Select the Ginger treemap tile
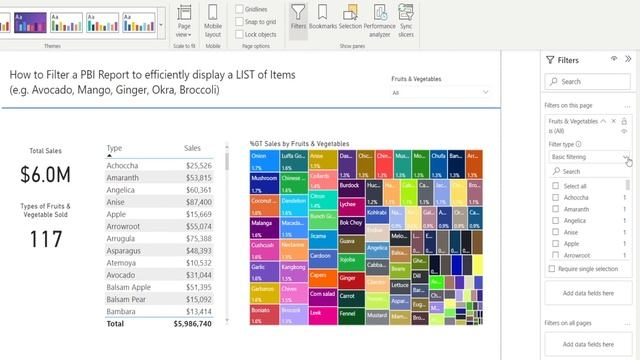The height and width of the screenshot is (360, 640). (x=351, y=281)
